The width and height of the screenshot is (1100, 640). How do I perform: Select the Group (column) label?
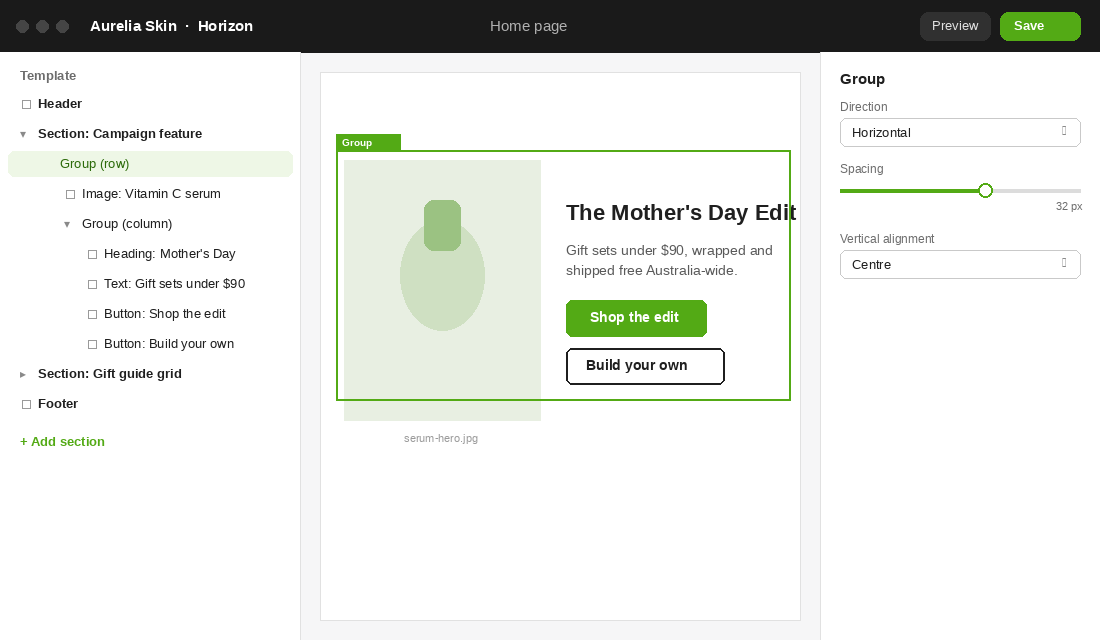(x=127, y=224)
